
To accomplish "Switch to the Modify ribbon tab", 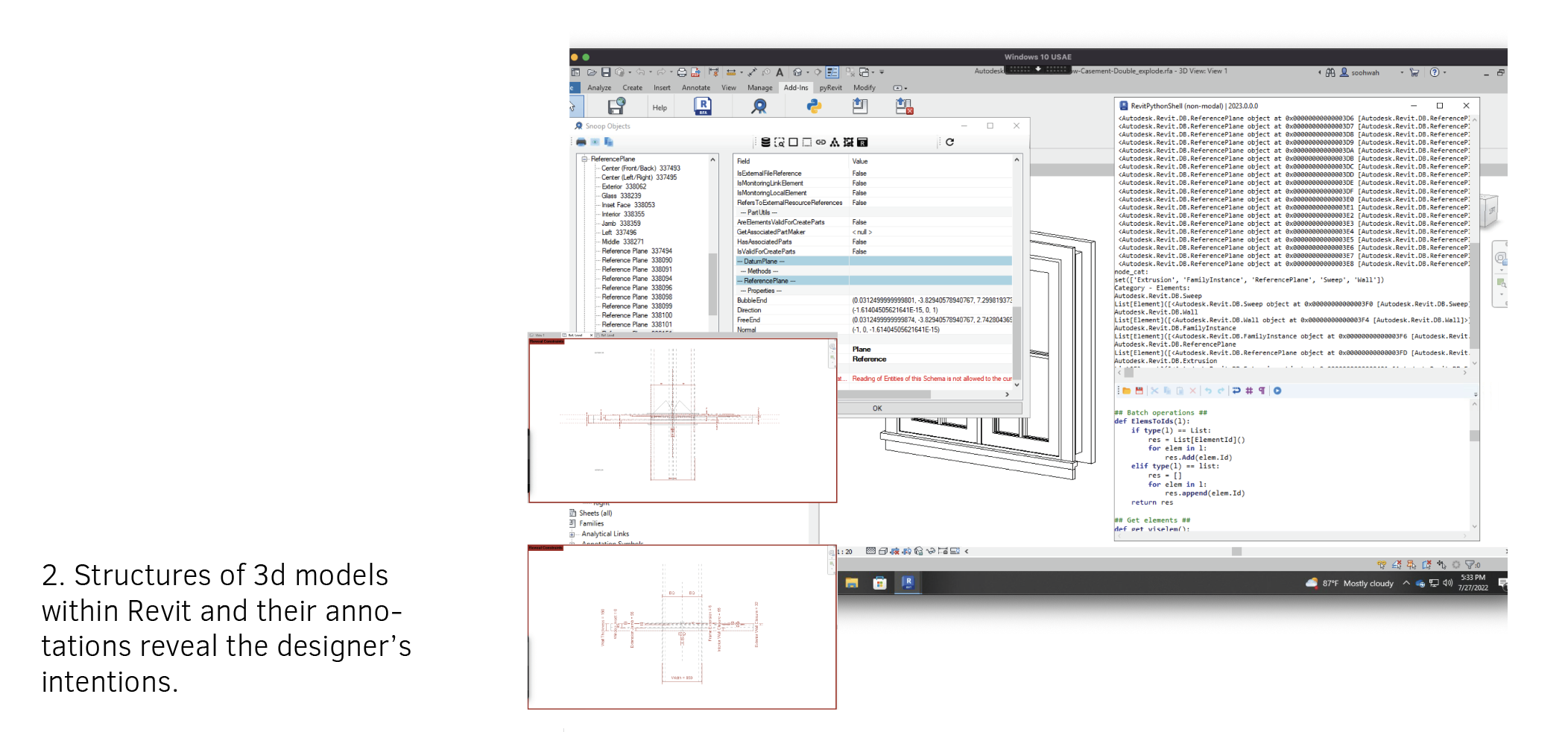I will tap(864, 88).
